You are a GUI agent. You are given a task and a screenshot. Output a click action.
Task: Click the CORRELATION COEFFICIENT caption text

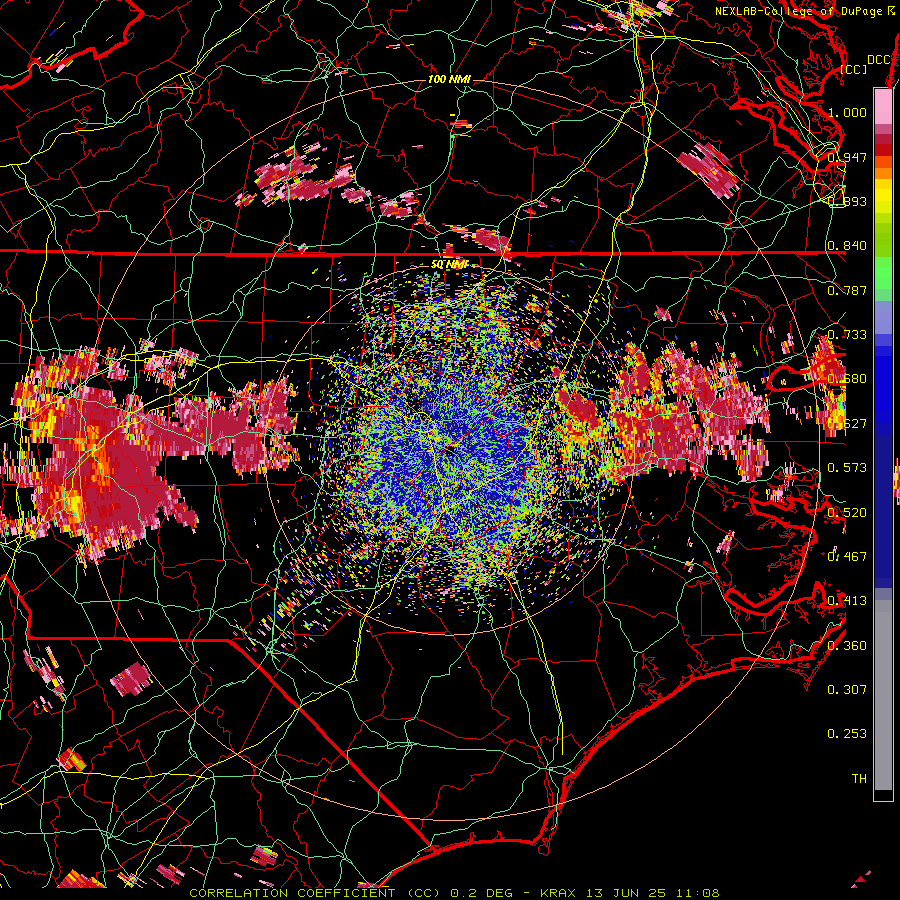292,893
